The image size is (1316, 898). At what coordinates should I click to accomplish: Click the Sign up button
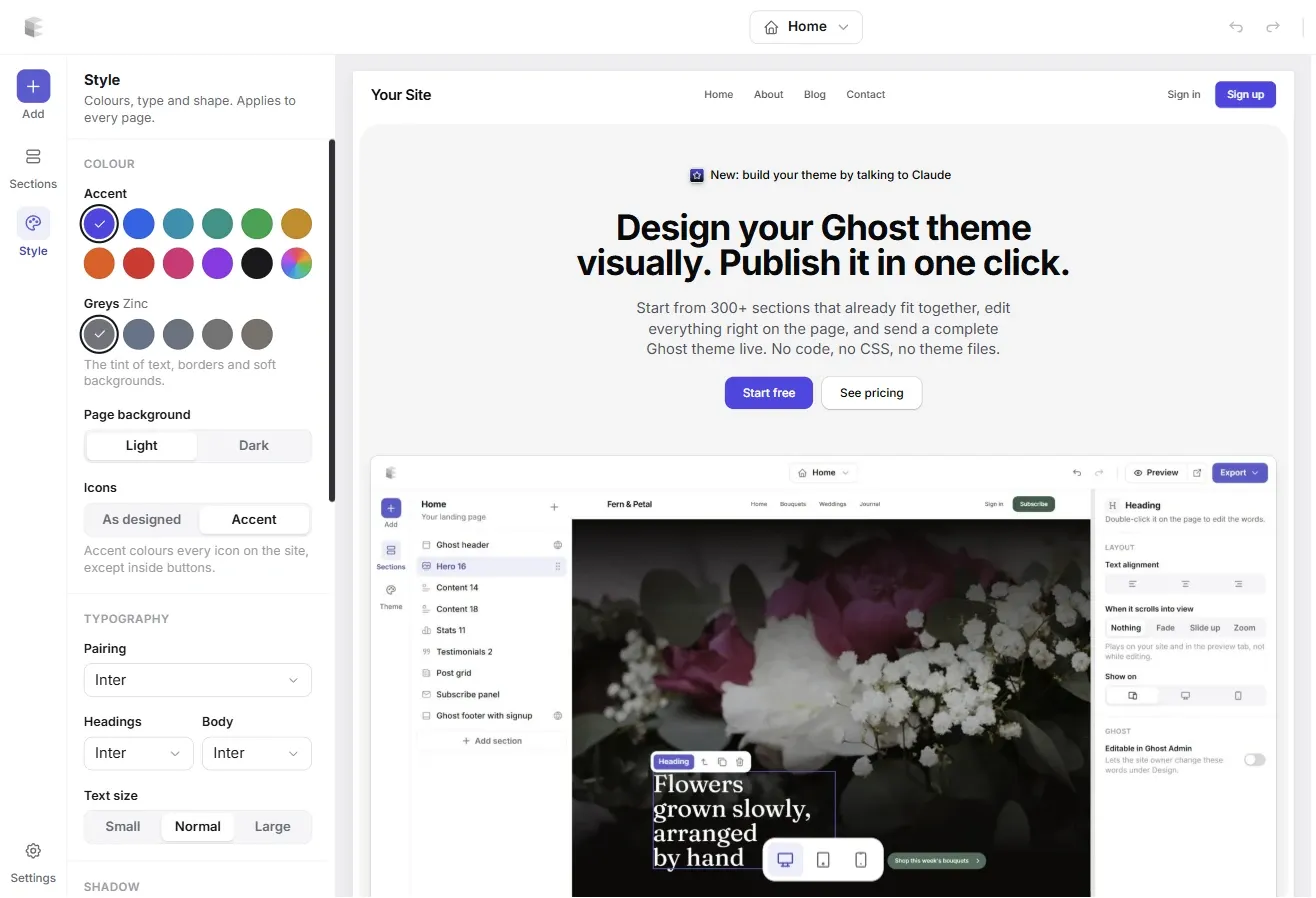coord(1245,95)
